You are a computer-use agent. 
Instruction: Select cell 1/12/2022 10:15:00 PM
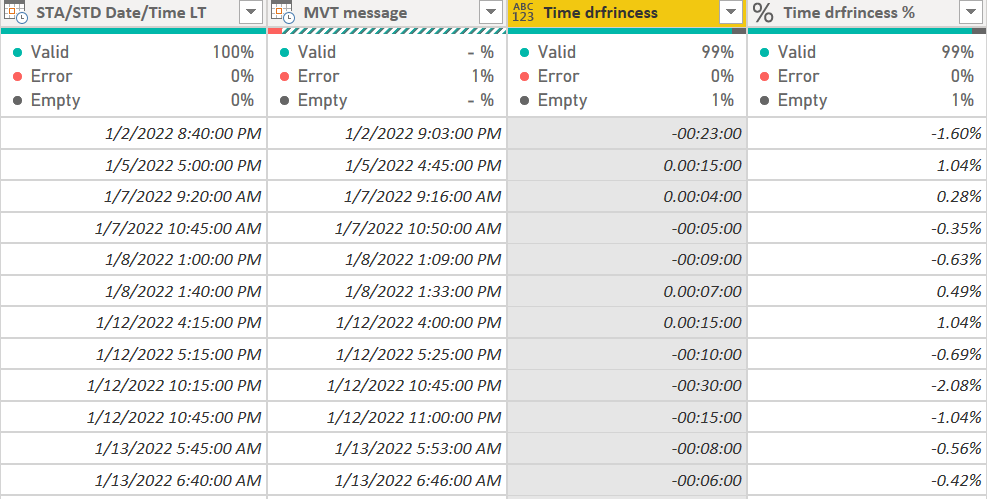(x=133, y=385)
